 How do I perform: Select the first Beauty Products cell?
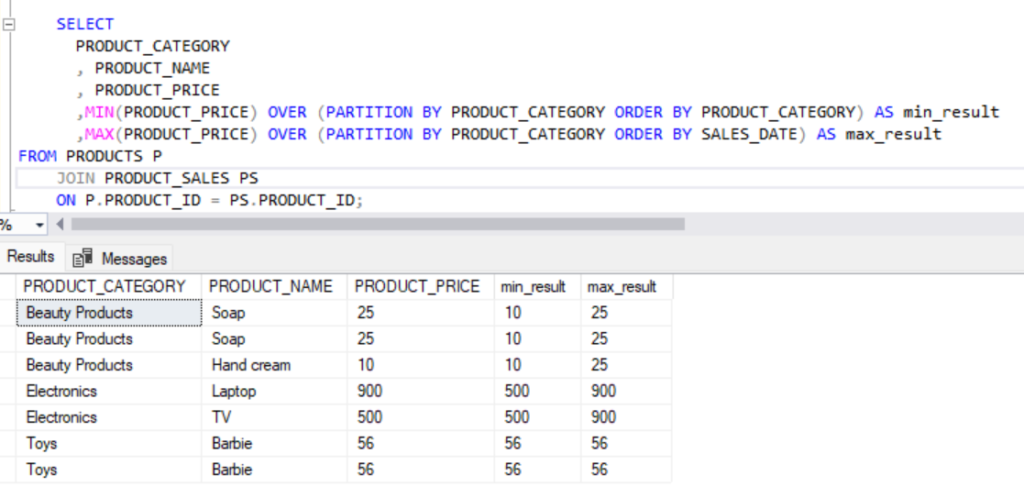tap(79, 313)
